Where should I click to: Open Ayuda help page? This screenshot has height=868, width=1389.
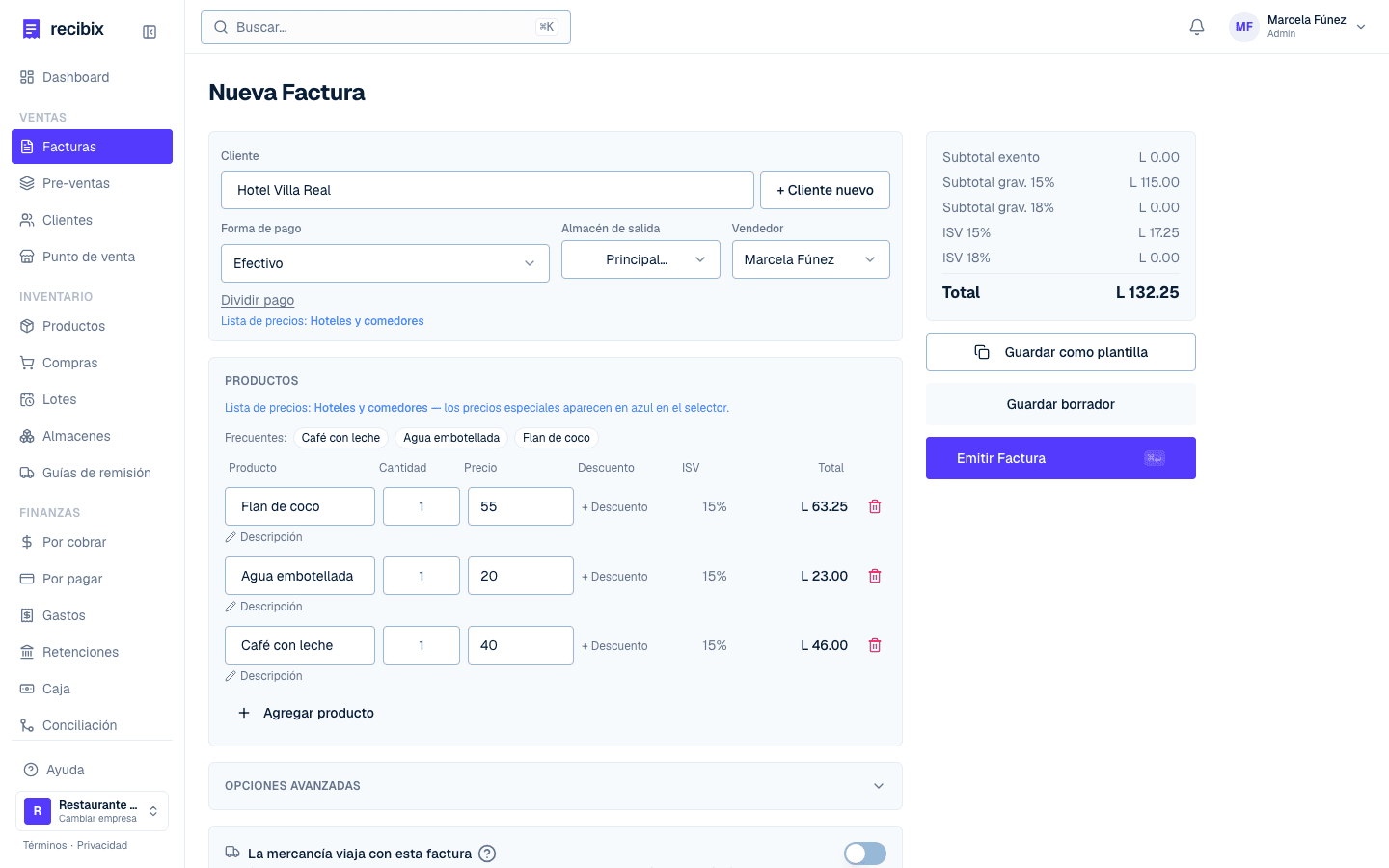point(92,770)
